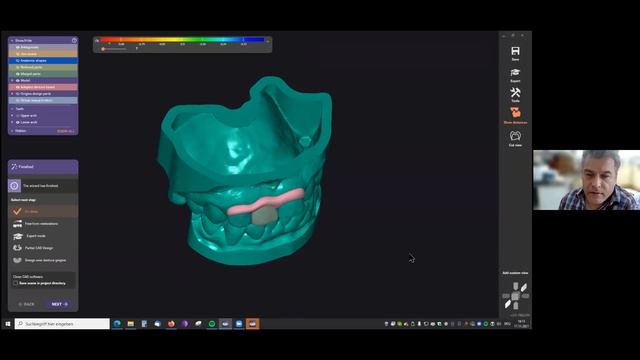Image resolution: width=640 pixels, height=360 pixels.
Task: Select the bottom light-blue layer row
Action: point(43,100)
